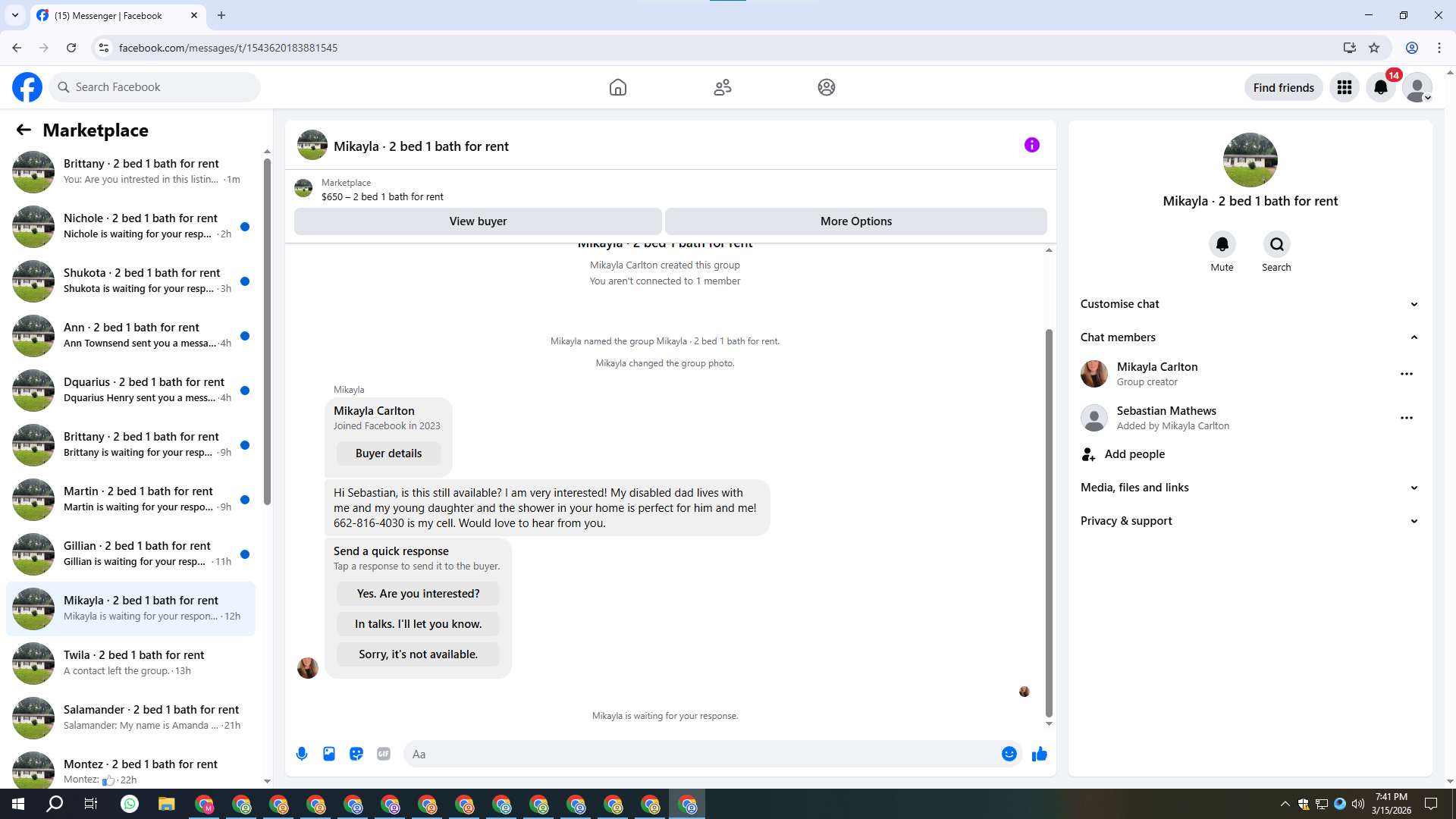
Task: Open Montez's 2 bed 1 bath chat
Action: pyautogui.click(x=131, y=767)
